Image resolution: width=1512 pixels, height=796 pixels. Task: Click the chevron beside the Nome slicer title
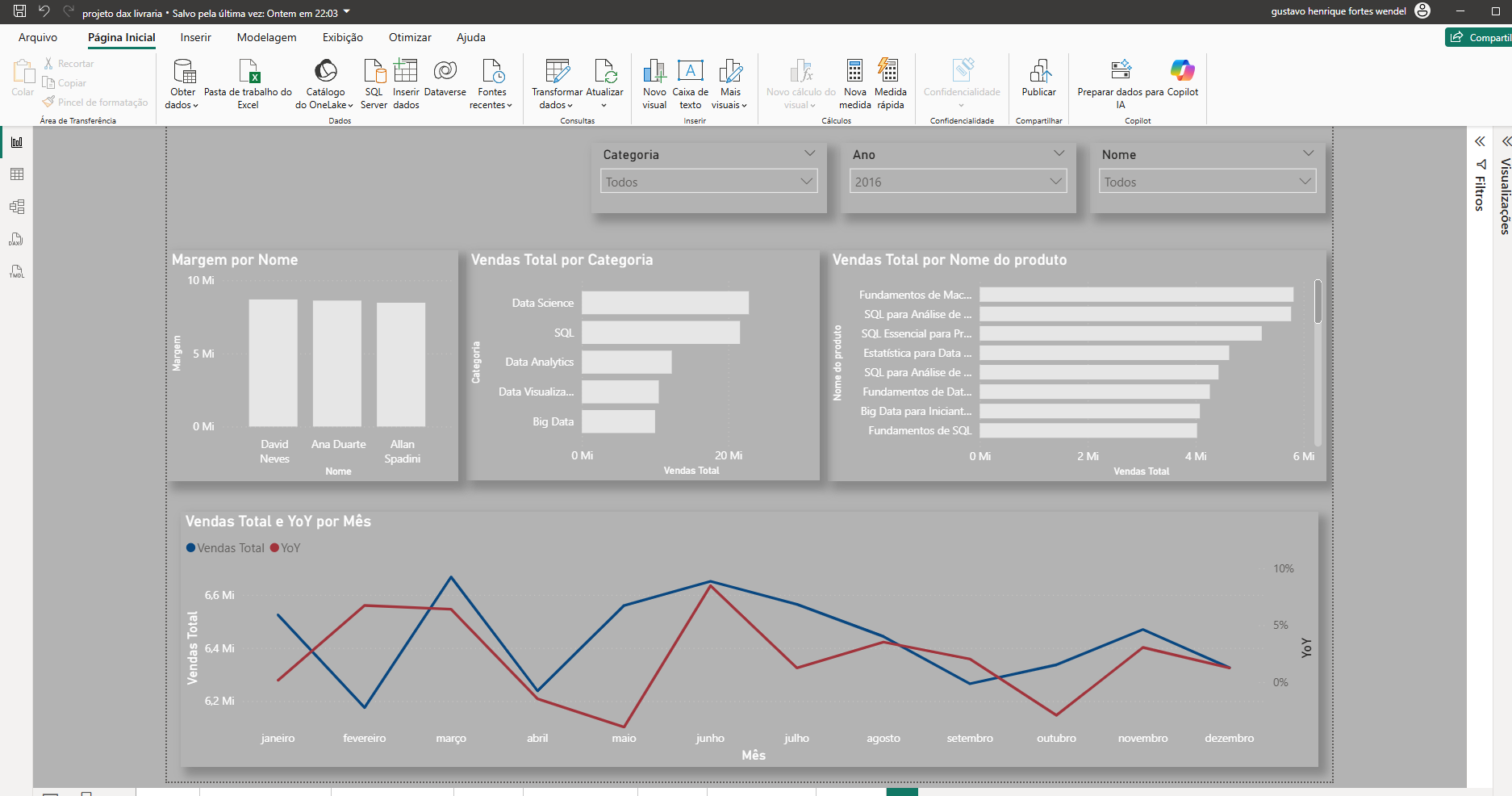tap(1309, 153)
